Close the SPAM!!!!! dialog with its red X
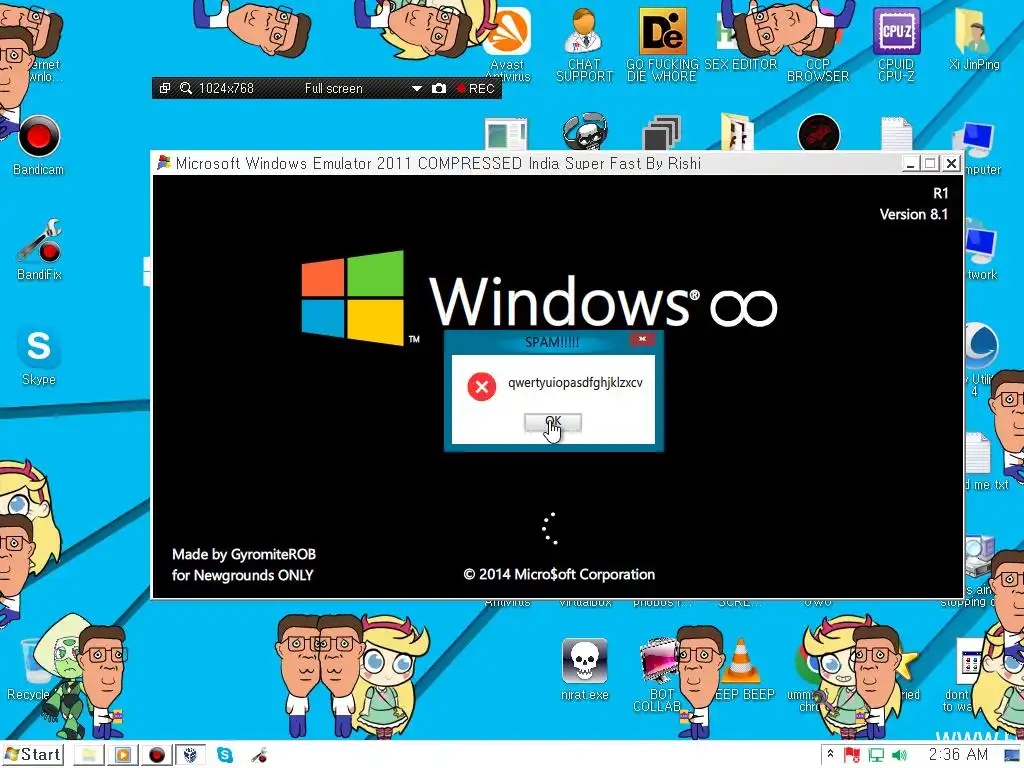 tap(642, 339)
